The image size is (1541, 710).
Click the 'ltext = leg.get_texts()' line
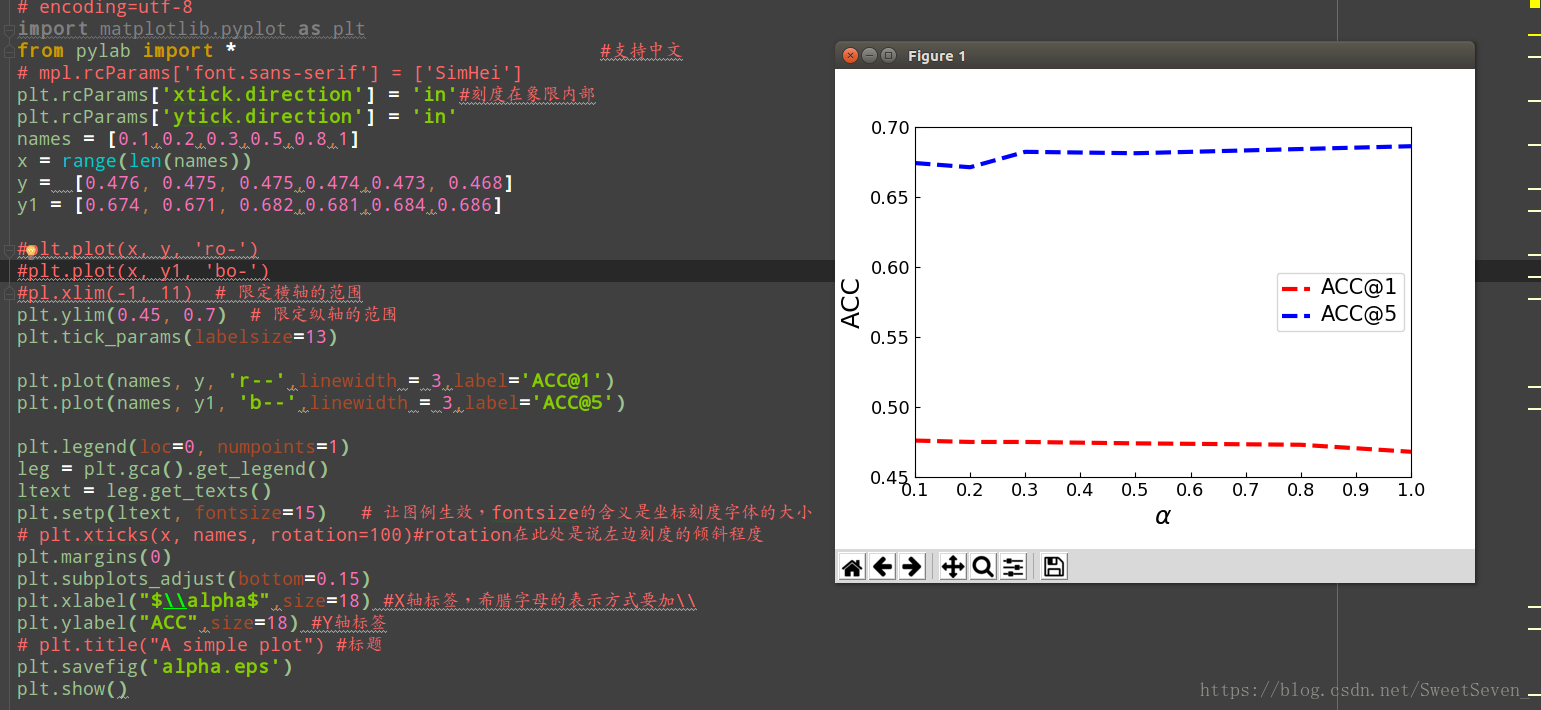[144, 491]
